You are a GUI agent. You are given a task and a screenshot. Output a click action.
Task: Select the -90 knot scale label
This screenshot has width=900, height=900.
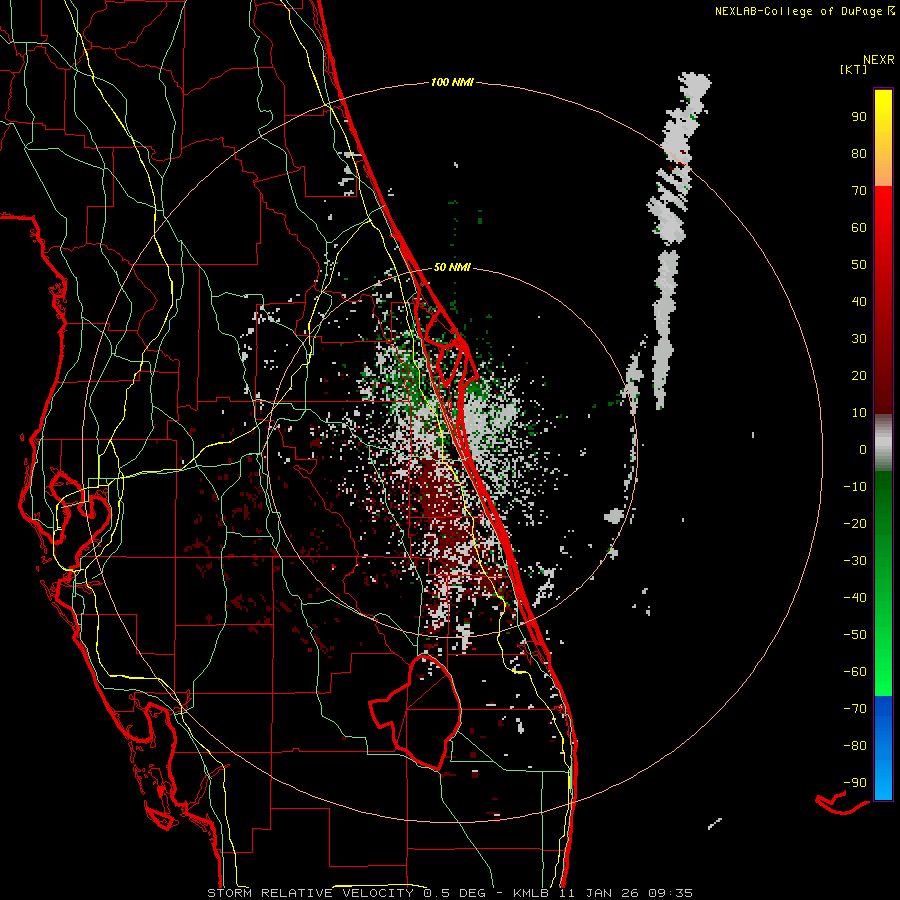click(x=855, y=783)
